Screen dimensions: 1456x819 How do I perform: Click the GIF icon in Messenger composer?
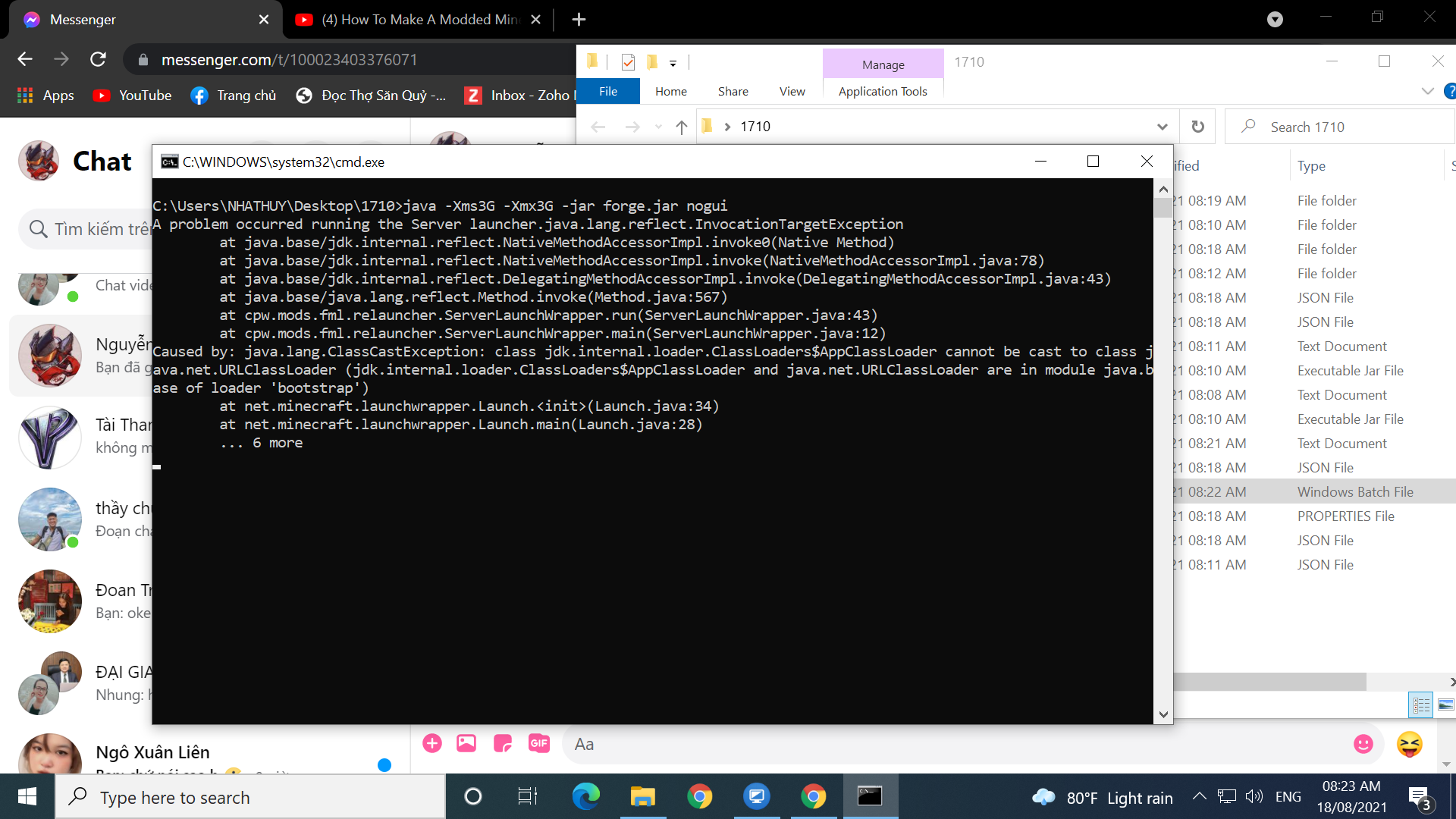coord(538,744)
